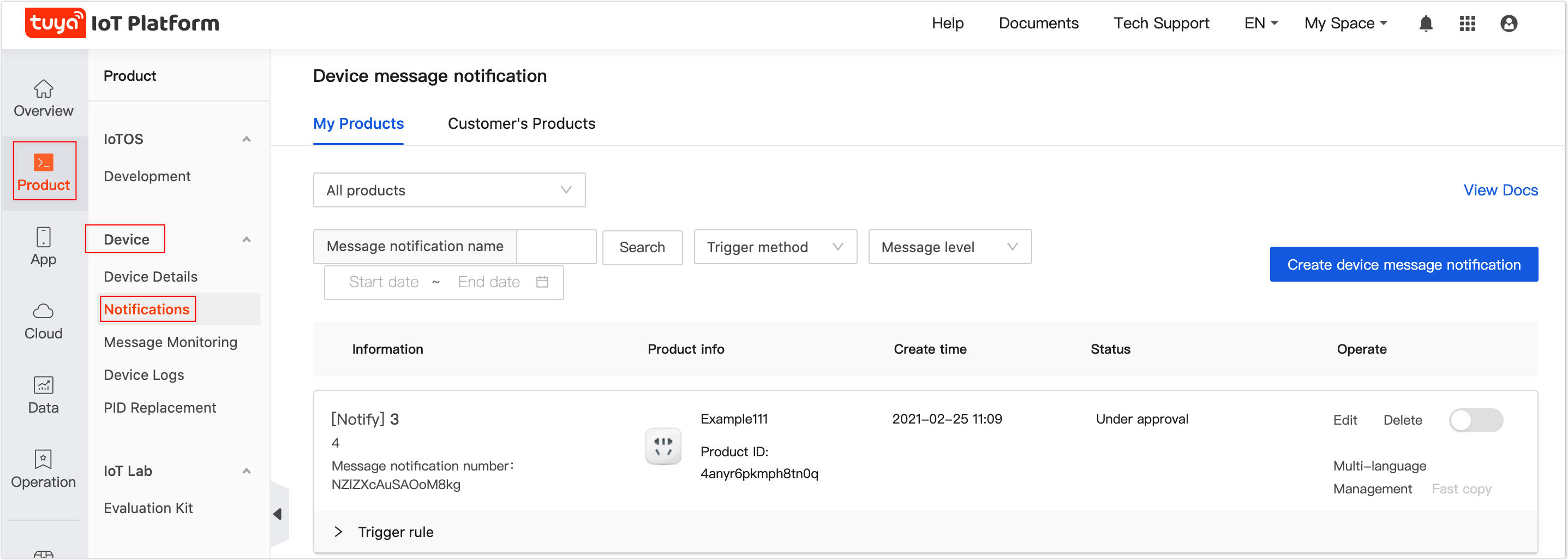
Task: Open the View Docs link
Action: [1500, 190]
